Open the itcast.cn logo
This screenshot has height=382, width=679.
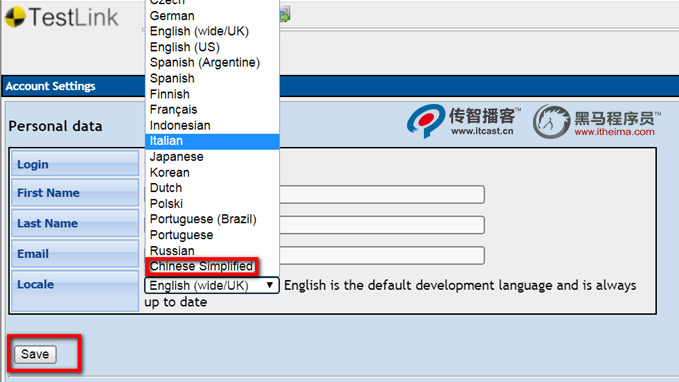(x=463, y=121)
